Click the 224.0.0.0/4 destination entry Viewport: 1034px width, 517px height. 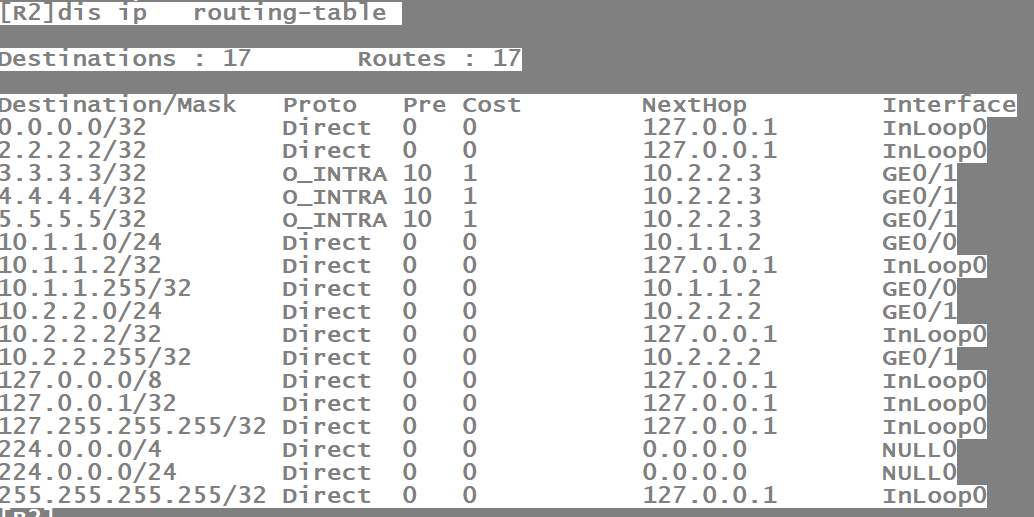coord(81,450)
